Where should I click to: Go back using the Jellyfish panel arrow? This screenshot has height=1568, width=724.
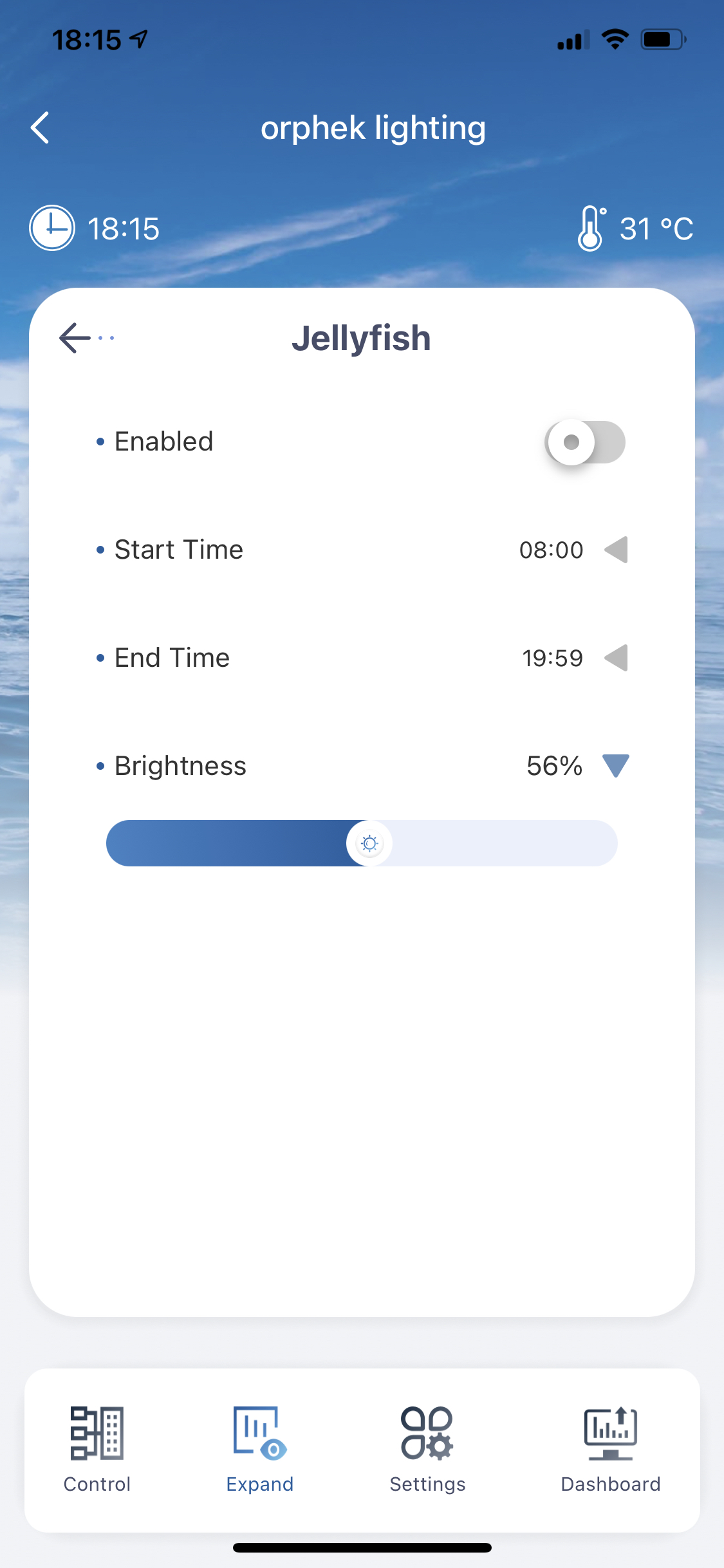click(86, 338)
